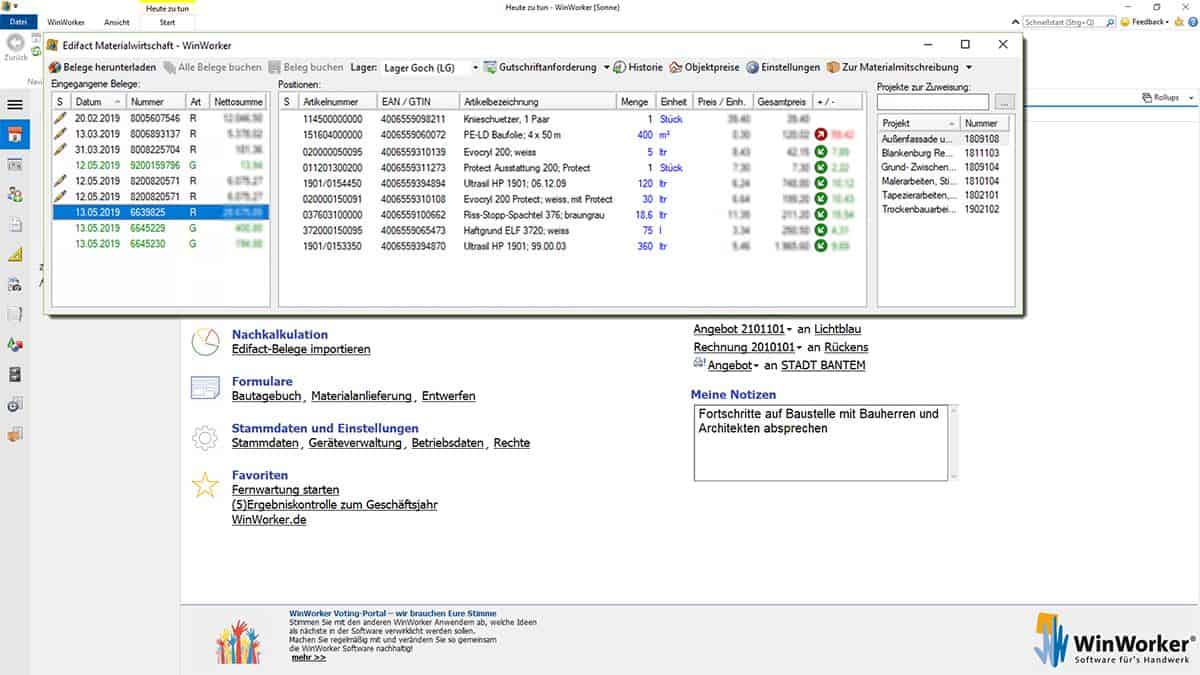Open the Gutschriftanforderung dropdown arrow

606,67
